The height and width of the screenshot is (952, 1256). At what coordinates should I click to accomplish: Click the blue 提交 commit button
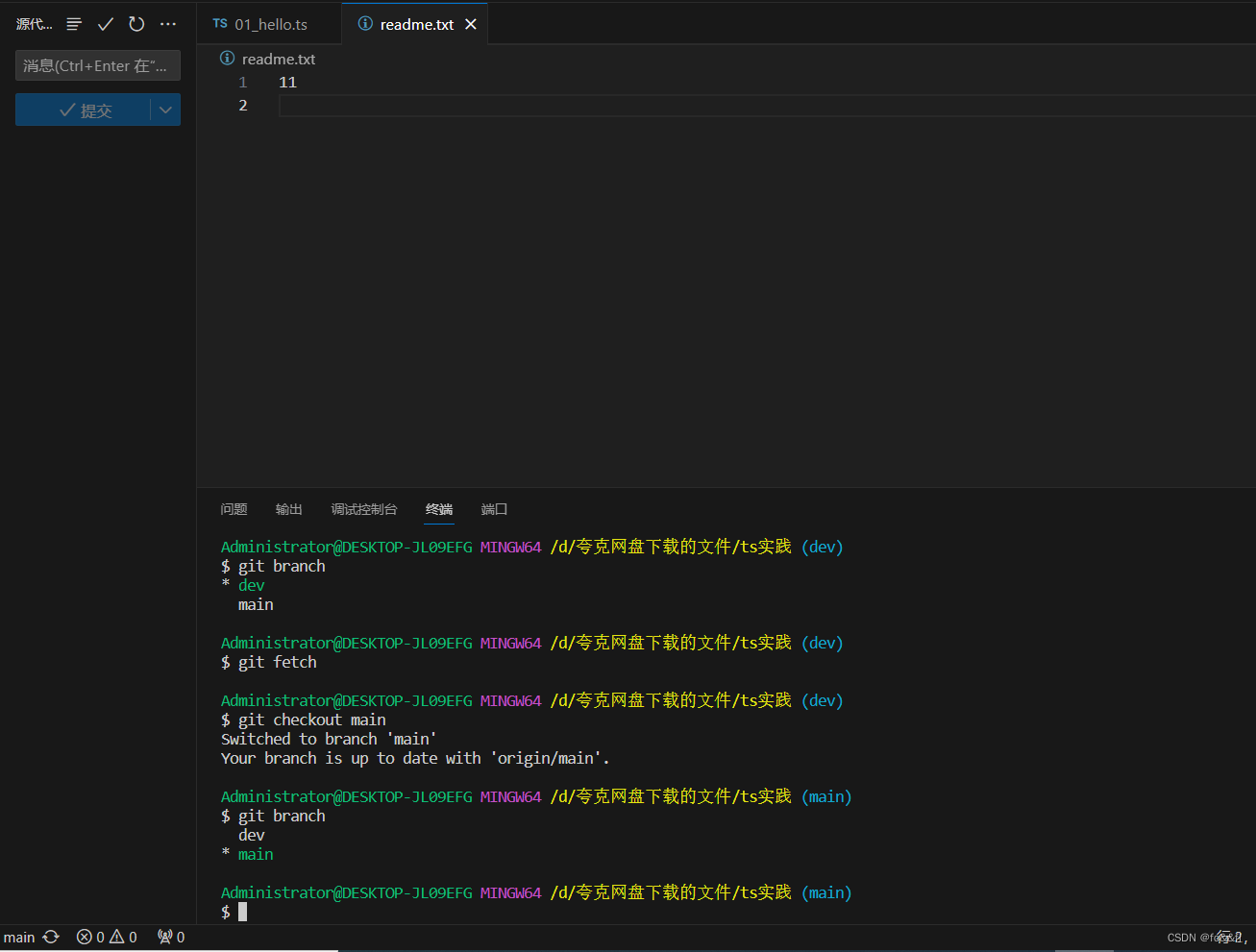[x=86, y=110]
